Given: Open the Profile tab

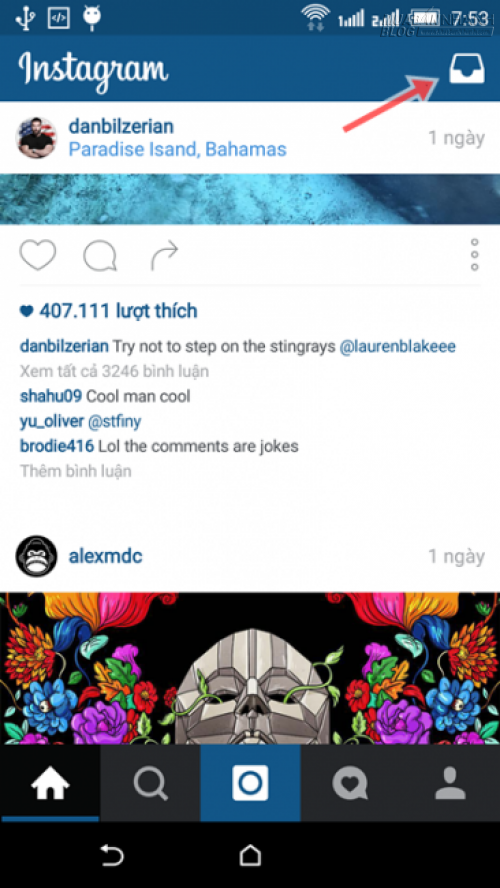Looking at the screenshot, I should pos(450,783).
